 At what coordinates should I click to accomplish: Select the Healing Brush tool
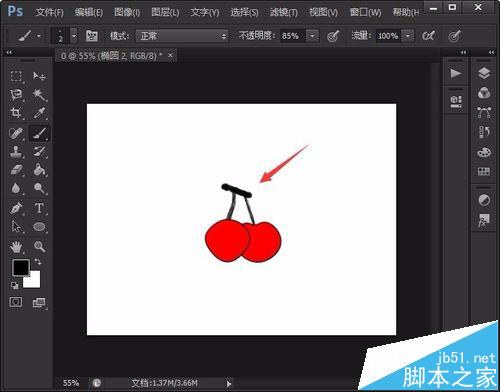(x=16, y=134)
